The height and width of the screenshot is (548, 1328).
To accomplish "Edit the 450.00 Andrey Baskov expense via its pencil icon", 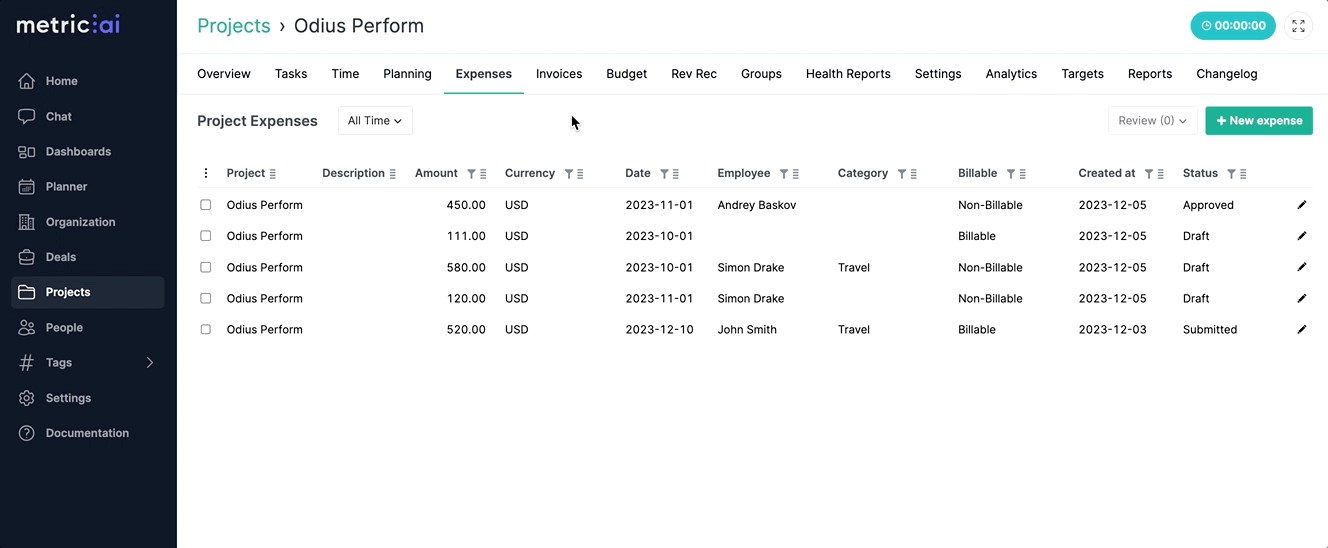I will click(1301, 205).
